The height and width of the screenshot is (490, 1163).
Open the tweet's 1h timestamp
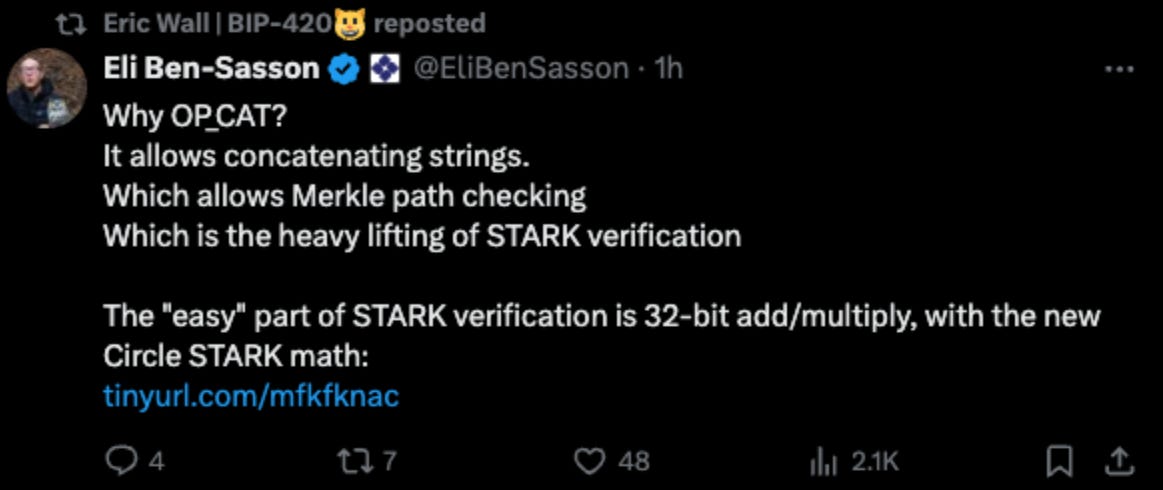(x=667, y=69)
